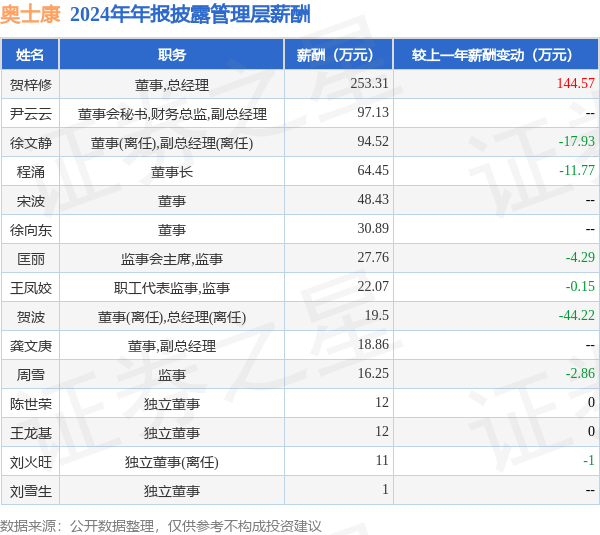Select the name cell 周雪

tap(31, 375)
